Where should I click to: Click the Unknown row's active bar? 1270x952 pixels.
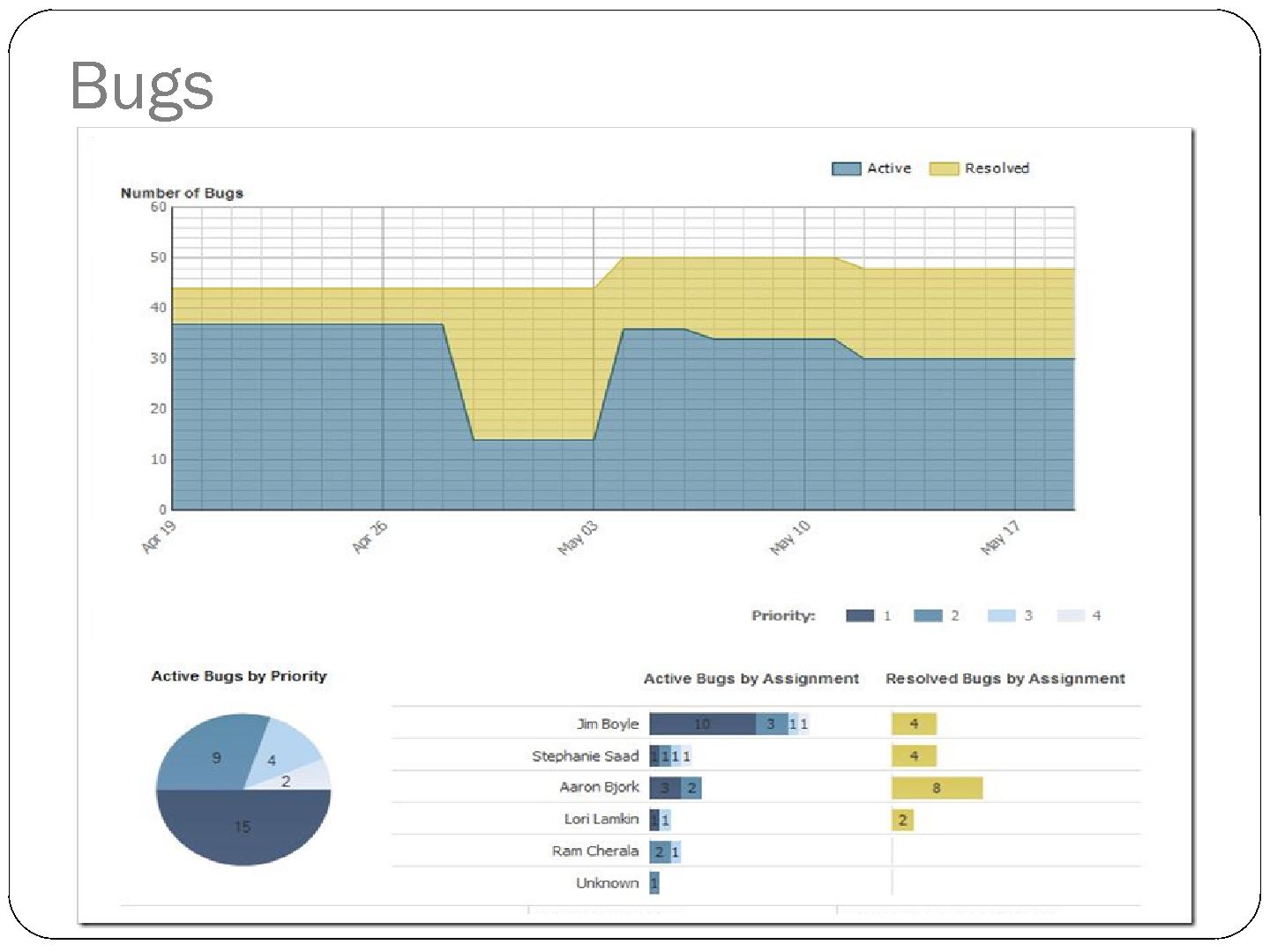tap(654, 883)
